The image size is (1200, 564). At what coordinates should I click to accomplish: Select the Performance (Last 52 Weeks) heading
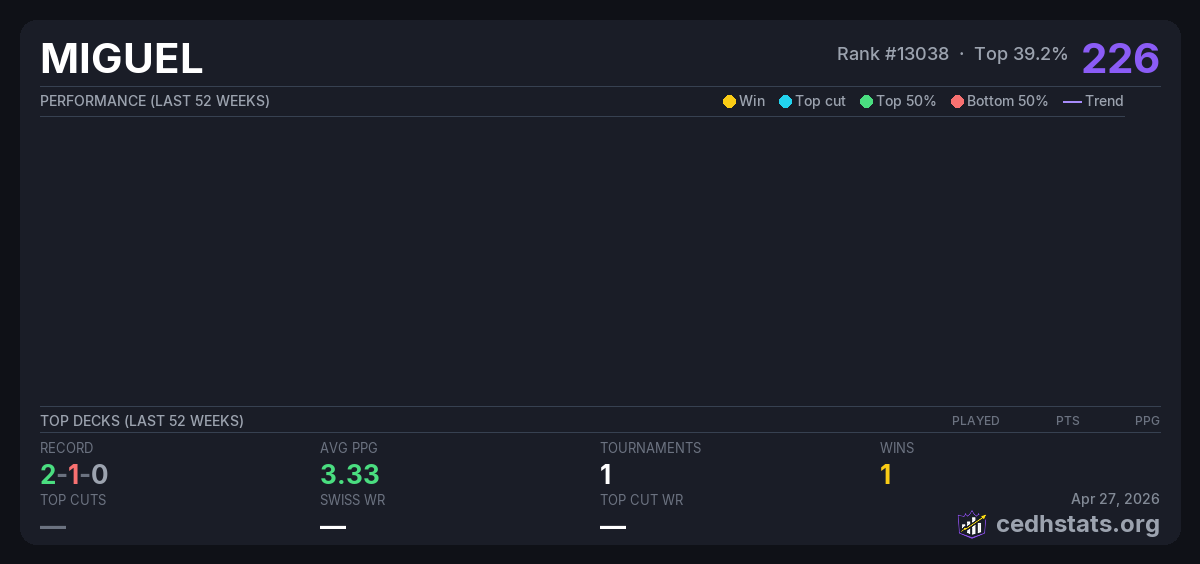155,101
